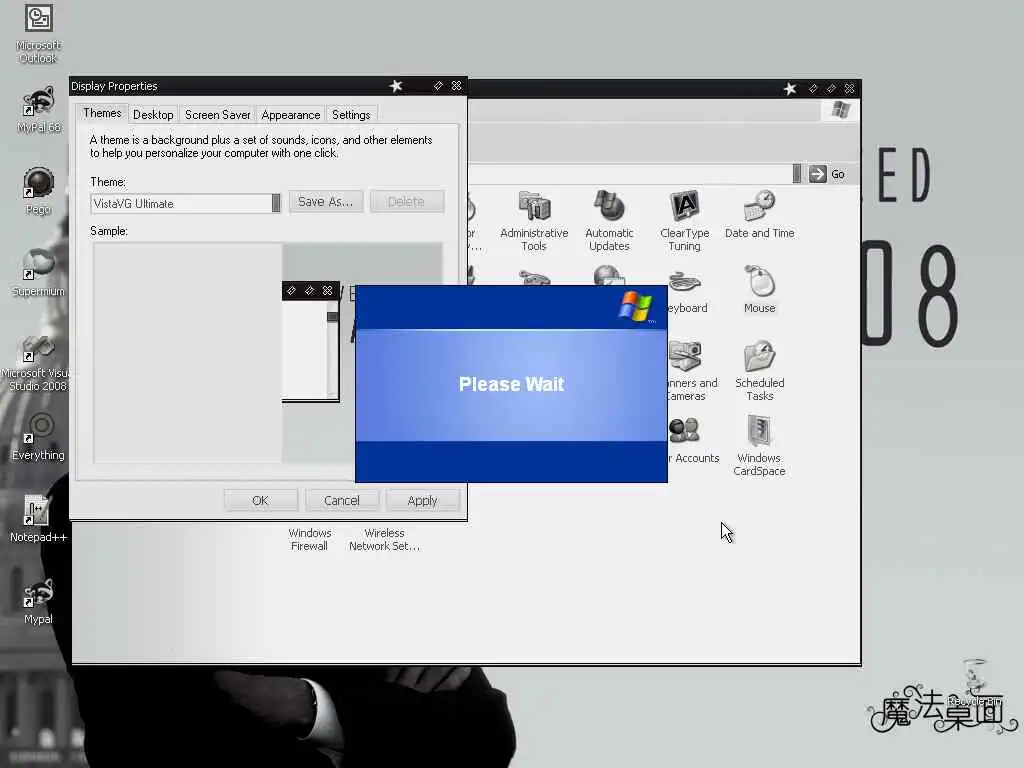Launch MyPal 68 from the desktop

pyautogui.click(x=38, y=109)
